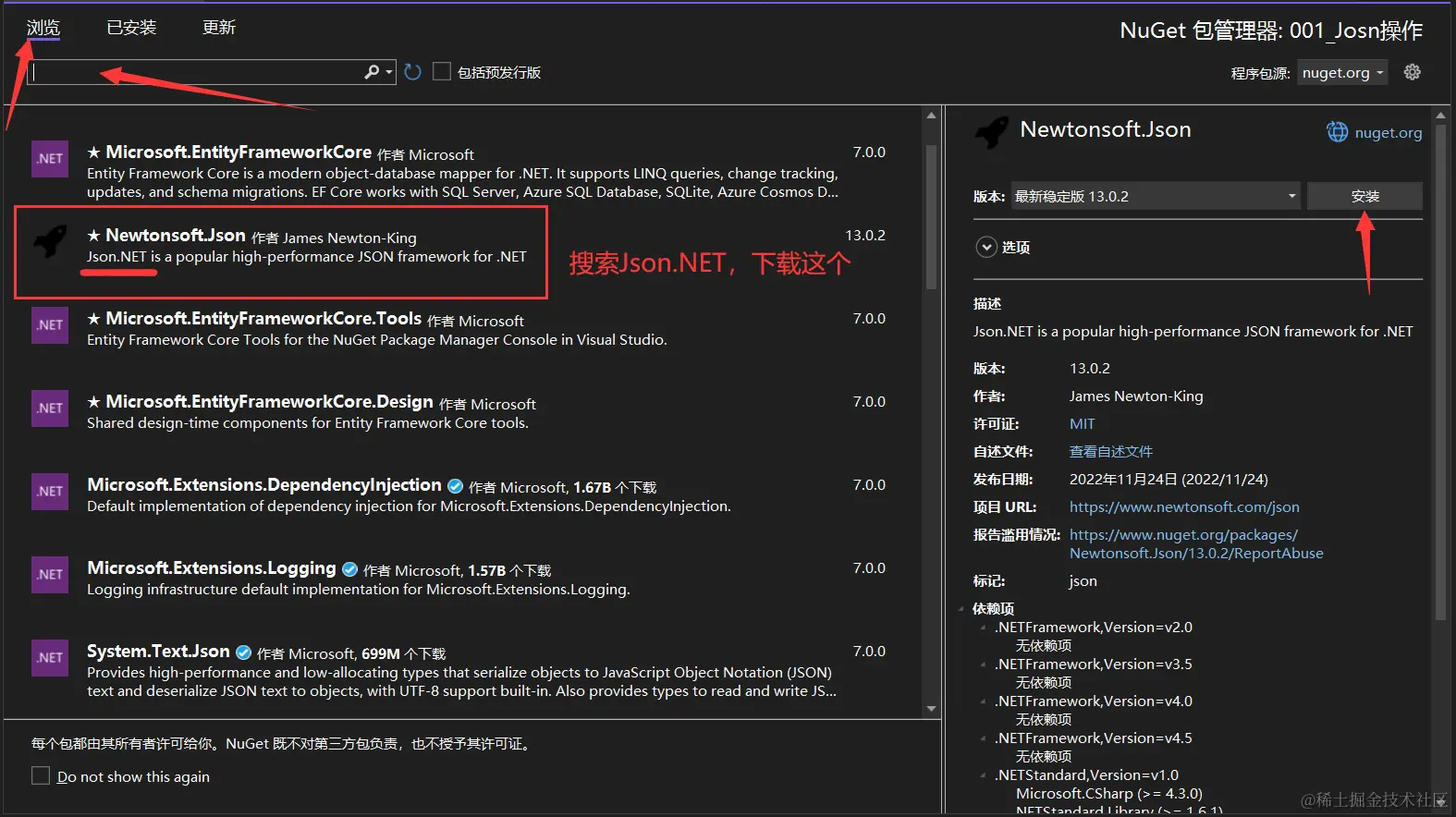Click package list scroll up arrow

(931, 116)
